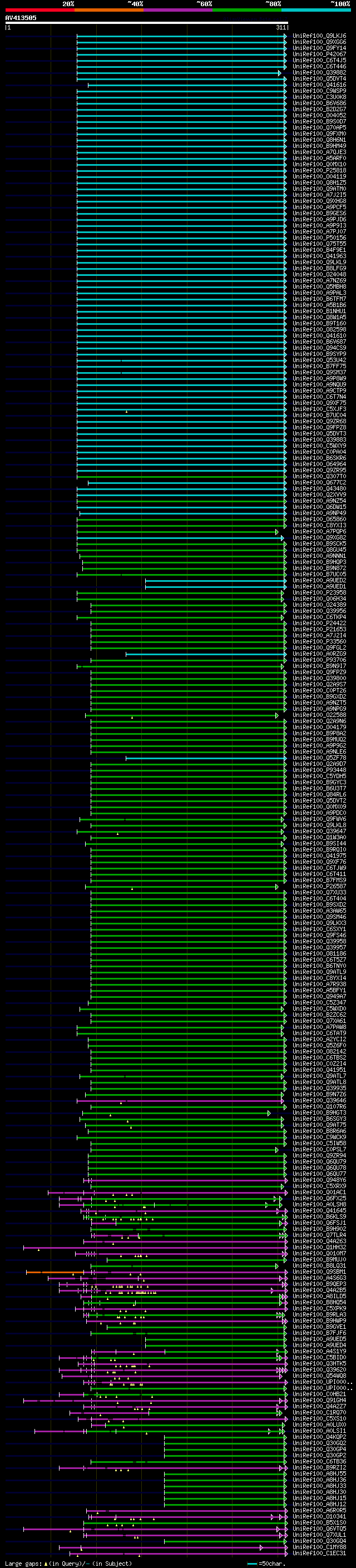Click the cyan ~100% identity legend segment

point(317,10)
